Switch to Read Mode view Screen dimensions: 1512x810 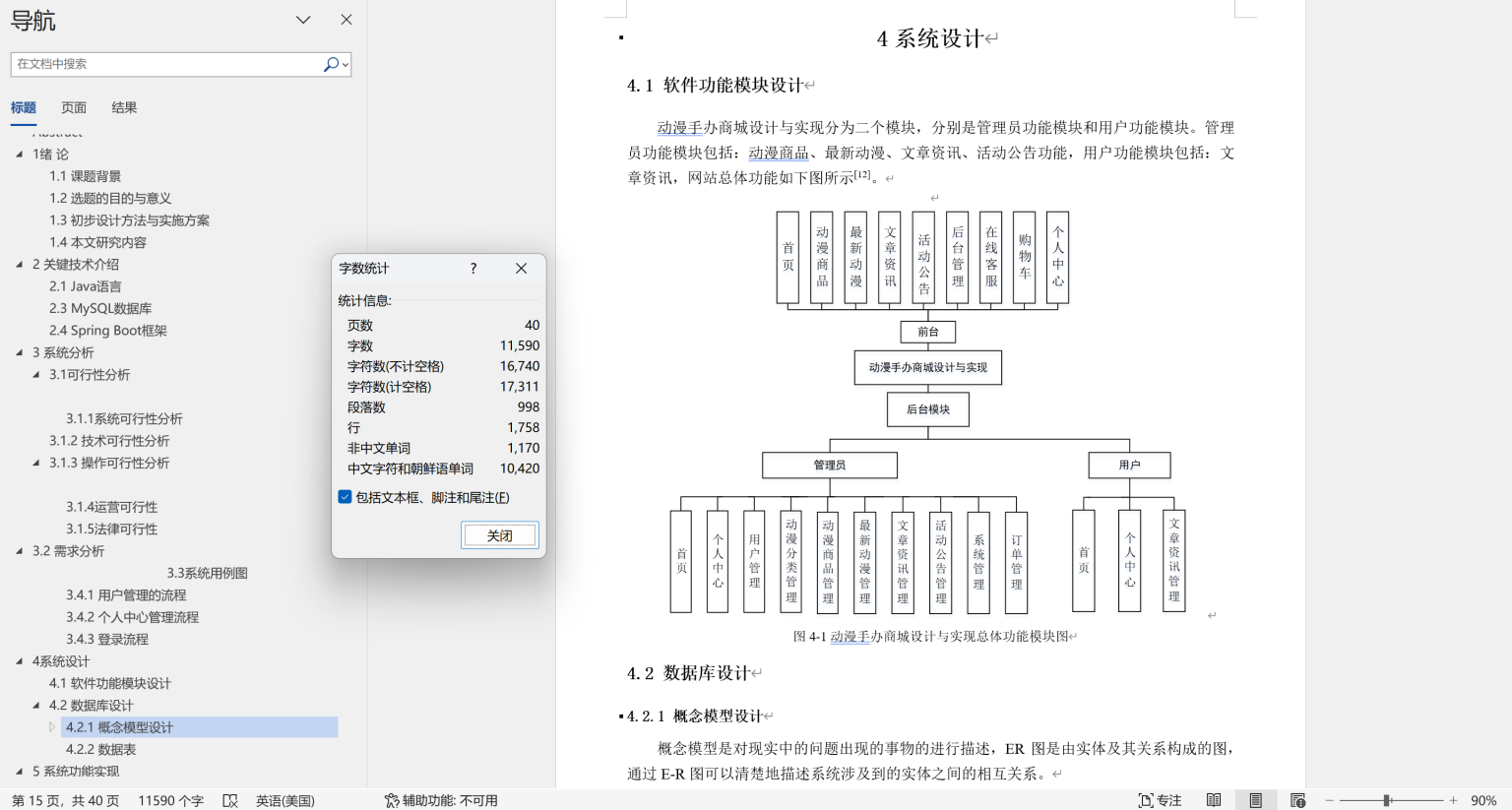(1214, 800)
